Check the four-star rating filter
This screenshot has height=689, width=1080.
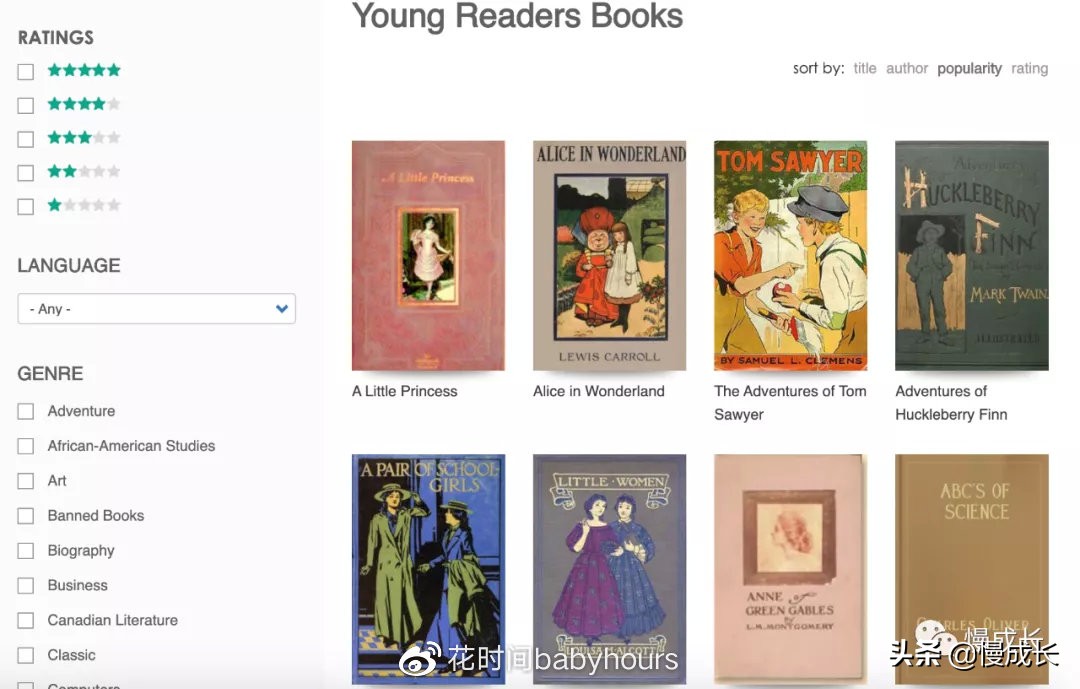click(25, 105)
